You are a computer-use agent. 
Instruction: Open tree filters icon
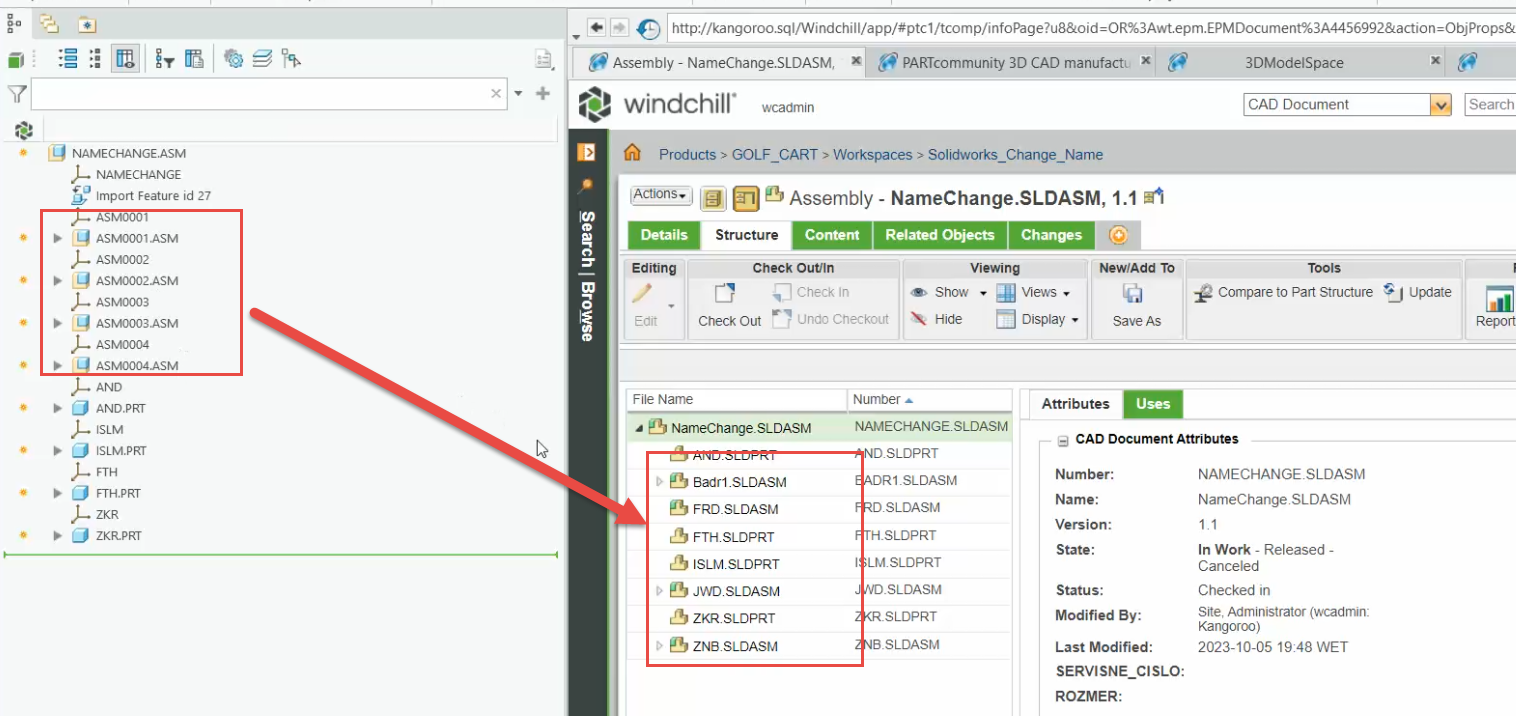pos(165,60)
